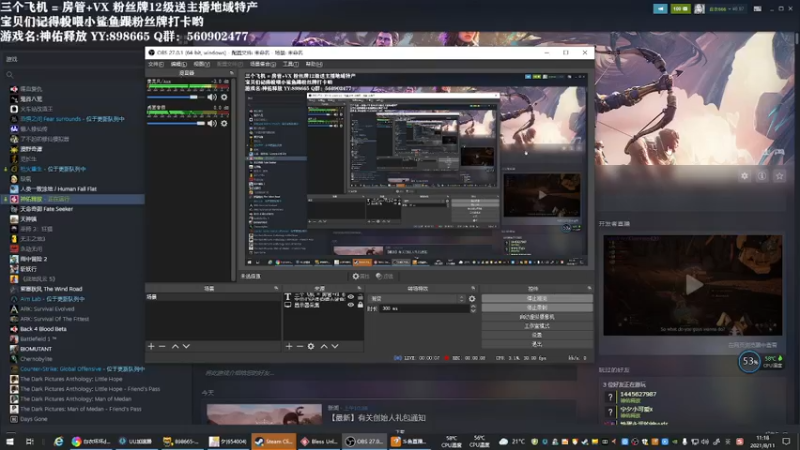Viewport: 800px width, 450px height.
Task: Click the 停止推流 button
Action: (537, 298)
